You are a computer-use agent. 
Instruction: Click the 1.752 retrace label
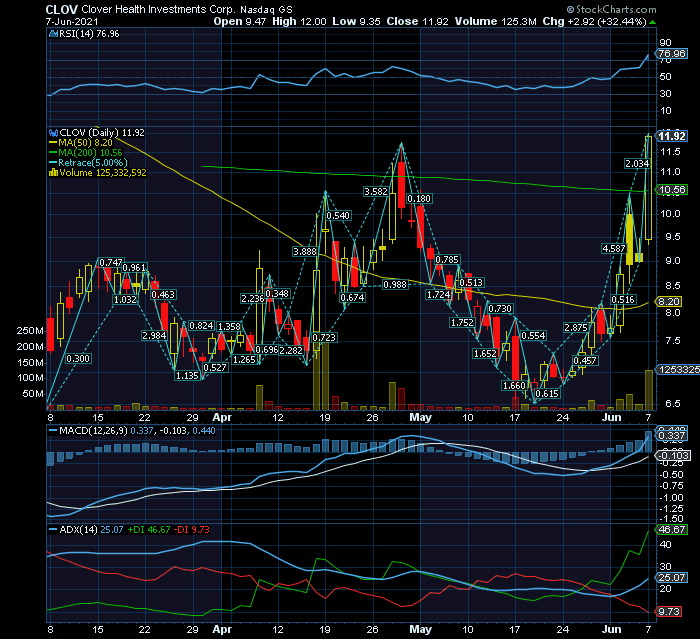[x=462, y=323]
